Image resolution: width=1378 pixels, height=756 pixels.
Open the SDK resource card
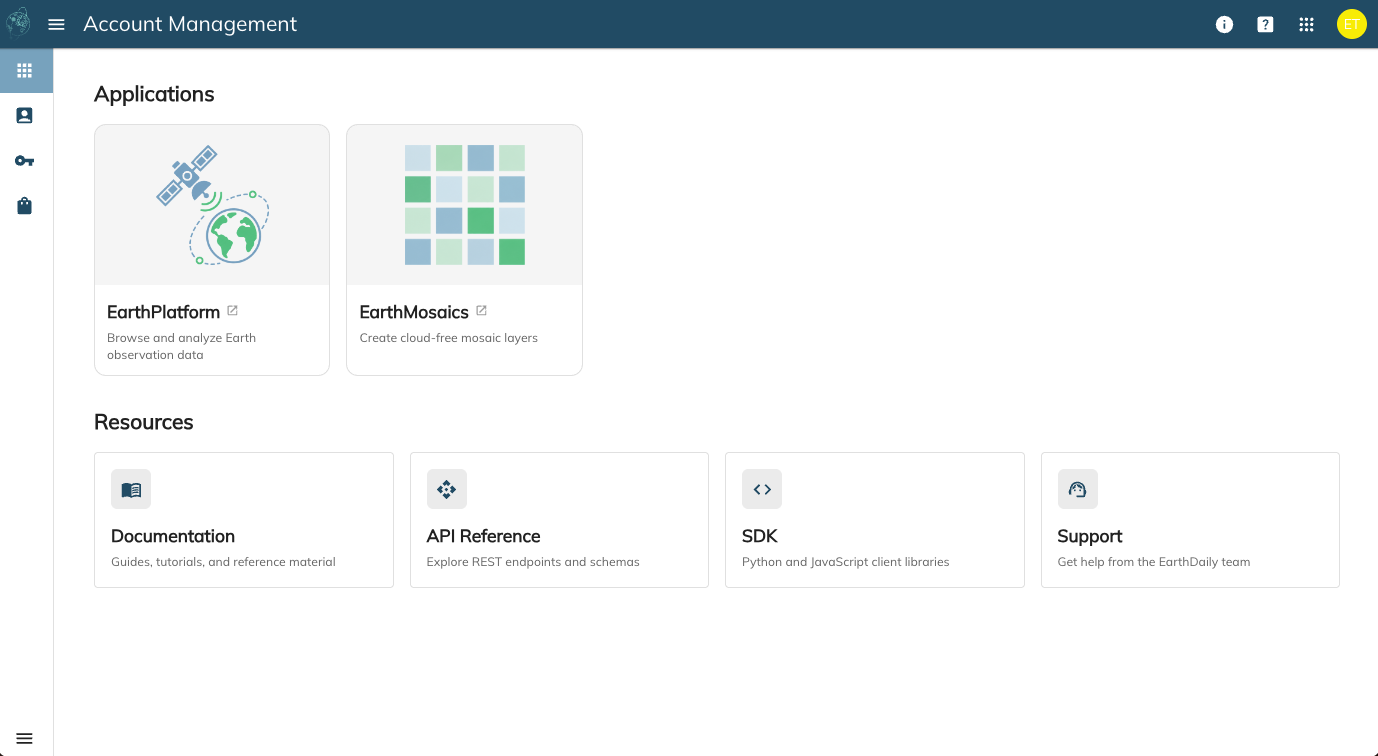875,520
